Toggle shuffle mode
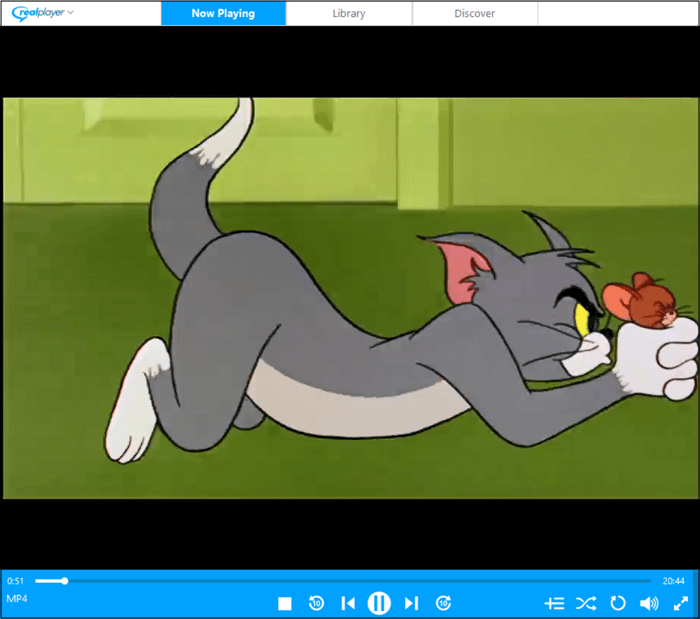The image size is (700, 619). pos(586,603)
